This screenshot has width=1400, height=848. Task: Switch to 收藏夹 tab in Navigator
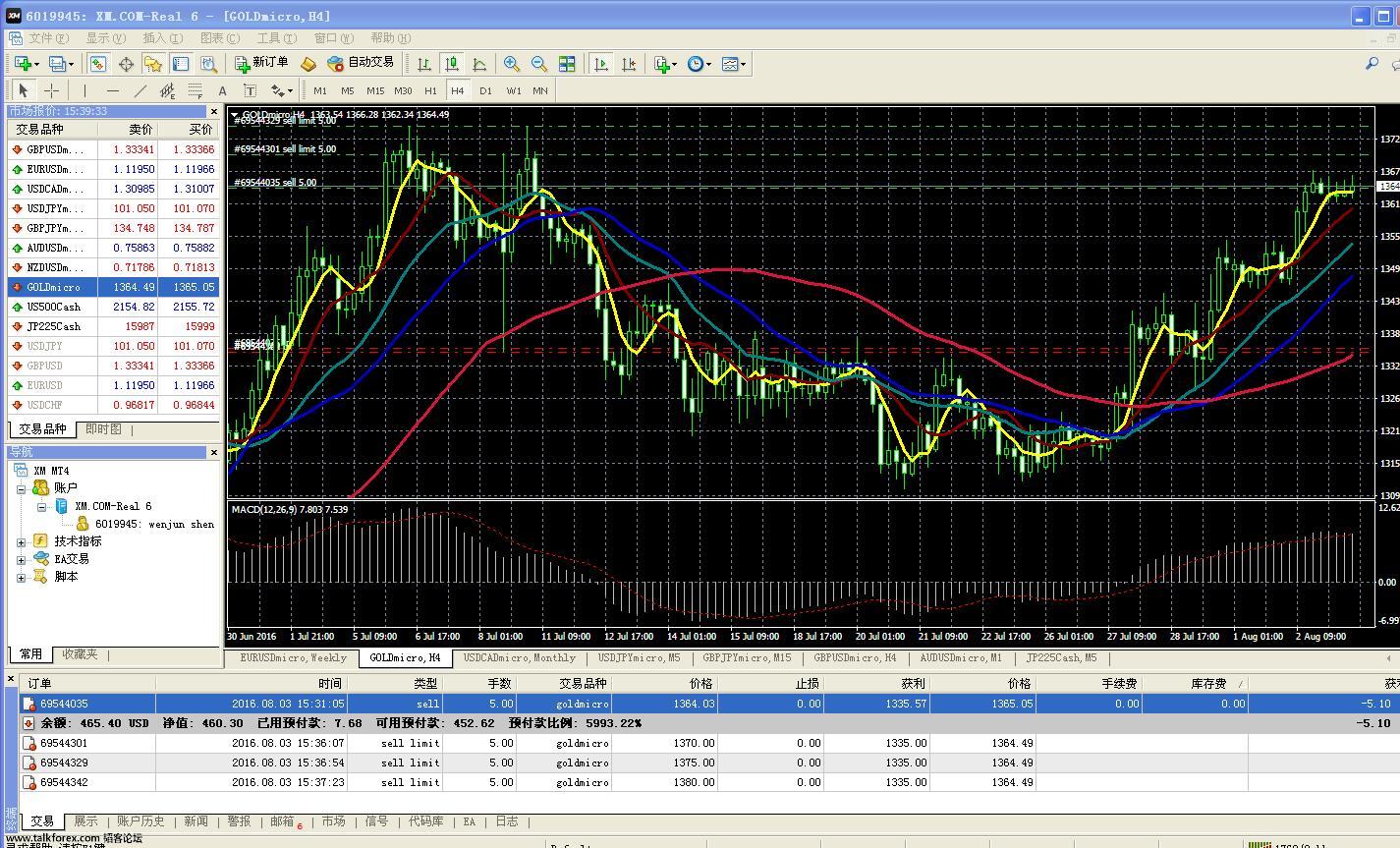coord(80,654)
